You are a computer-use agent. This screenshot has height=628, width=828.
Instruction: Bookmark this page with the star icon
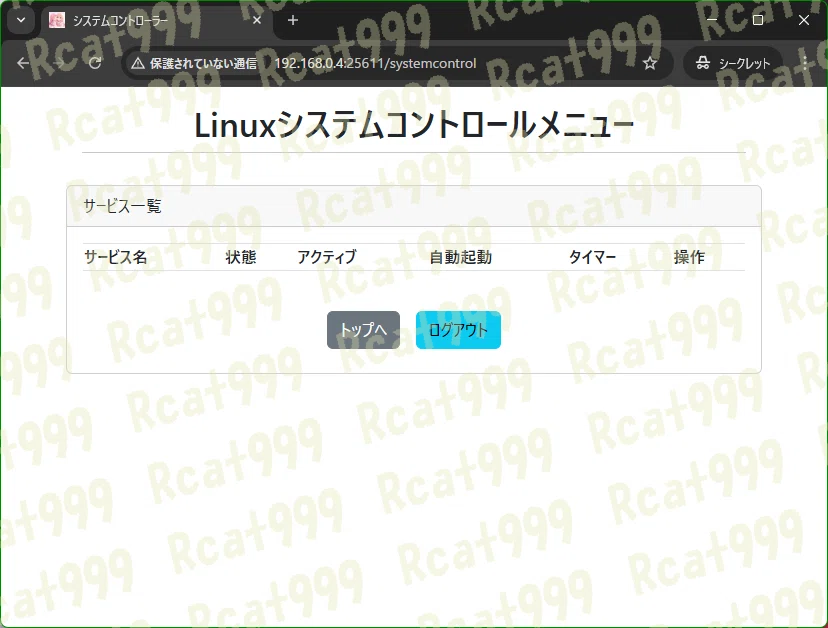(x=650, y=63)
